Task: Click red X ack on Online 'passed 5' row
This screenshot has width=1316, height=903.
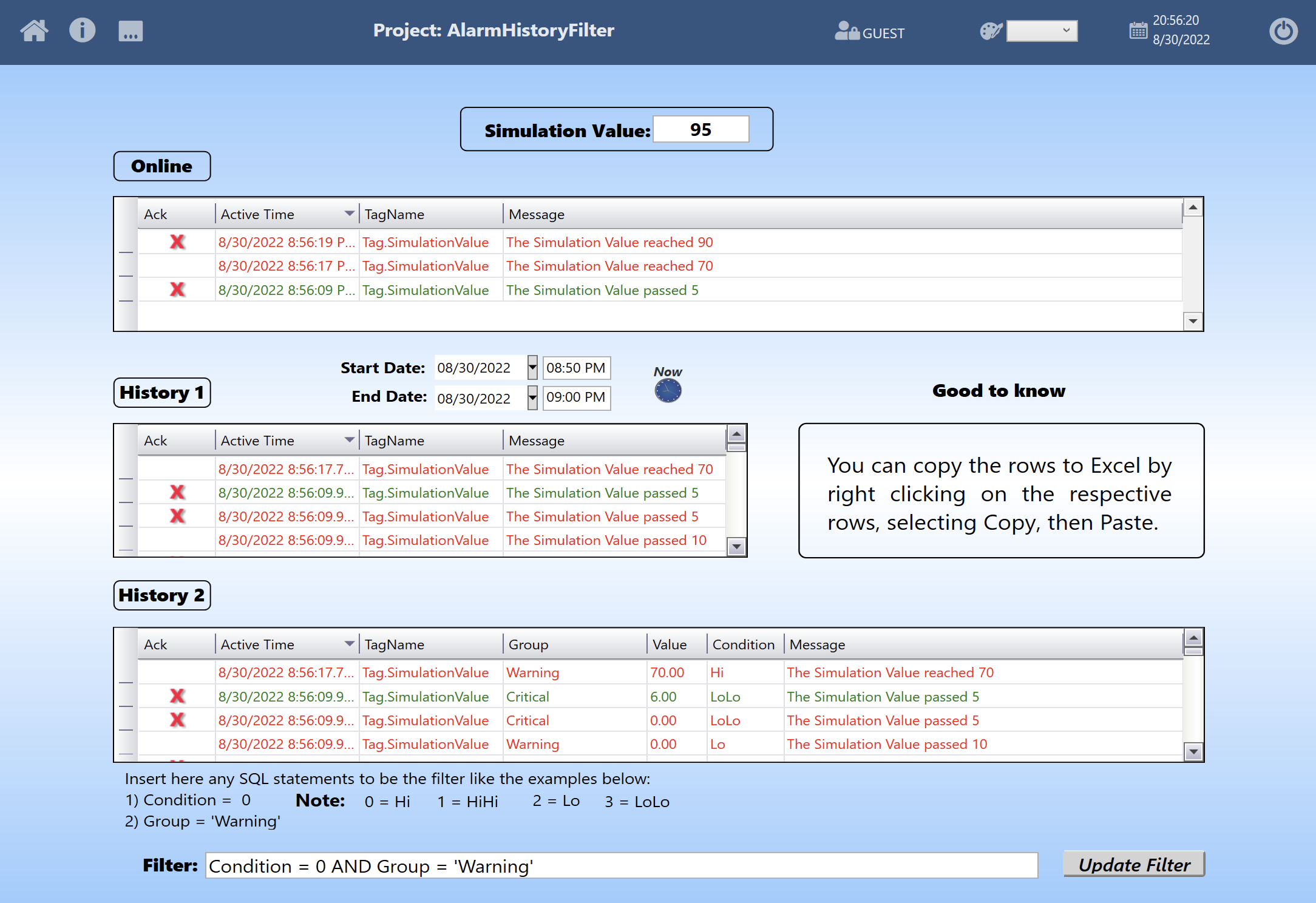Action: click(177, 289)
